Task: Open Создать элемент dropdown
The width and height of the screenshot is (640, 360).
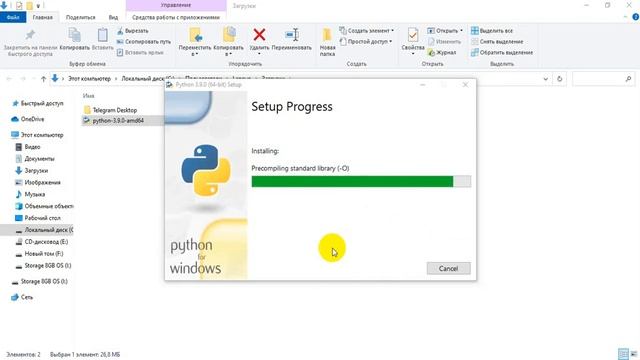Action: coord(367,31)
